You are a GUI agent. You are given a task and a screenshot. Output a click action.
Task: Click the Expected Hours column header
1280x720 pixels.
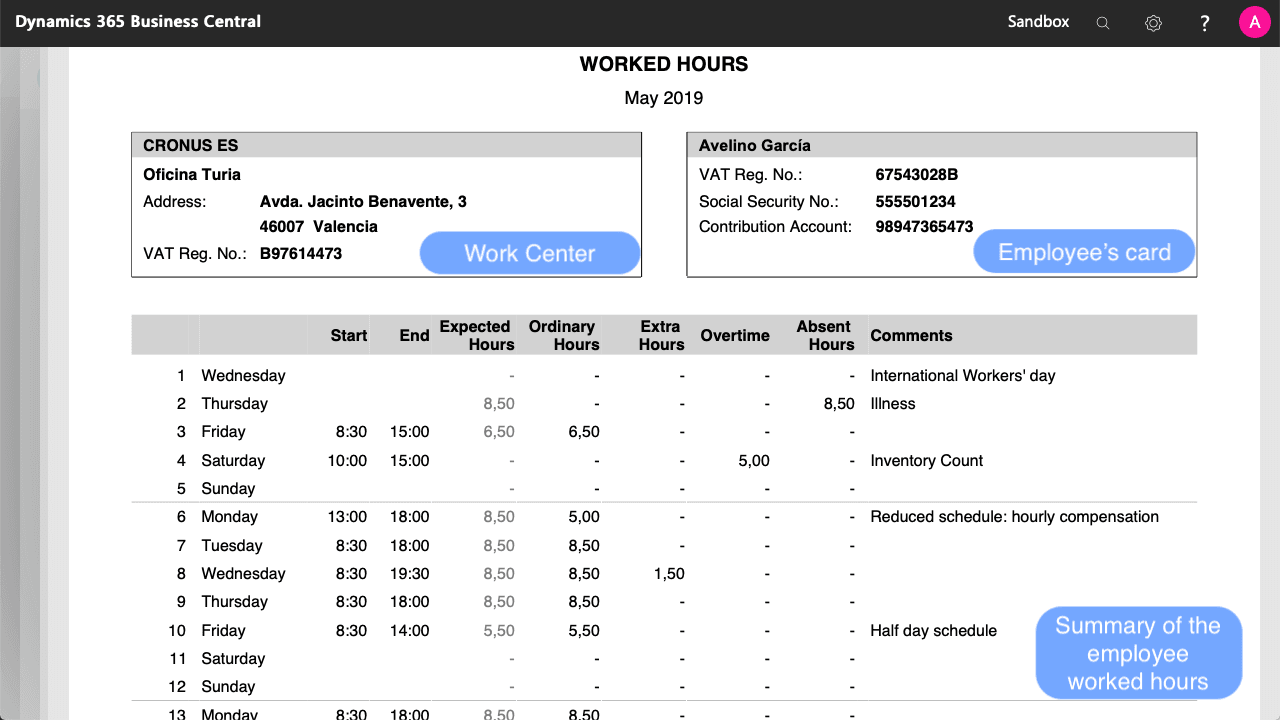pos(477,335)
